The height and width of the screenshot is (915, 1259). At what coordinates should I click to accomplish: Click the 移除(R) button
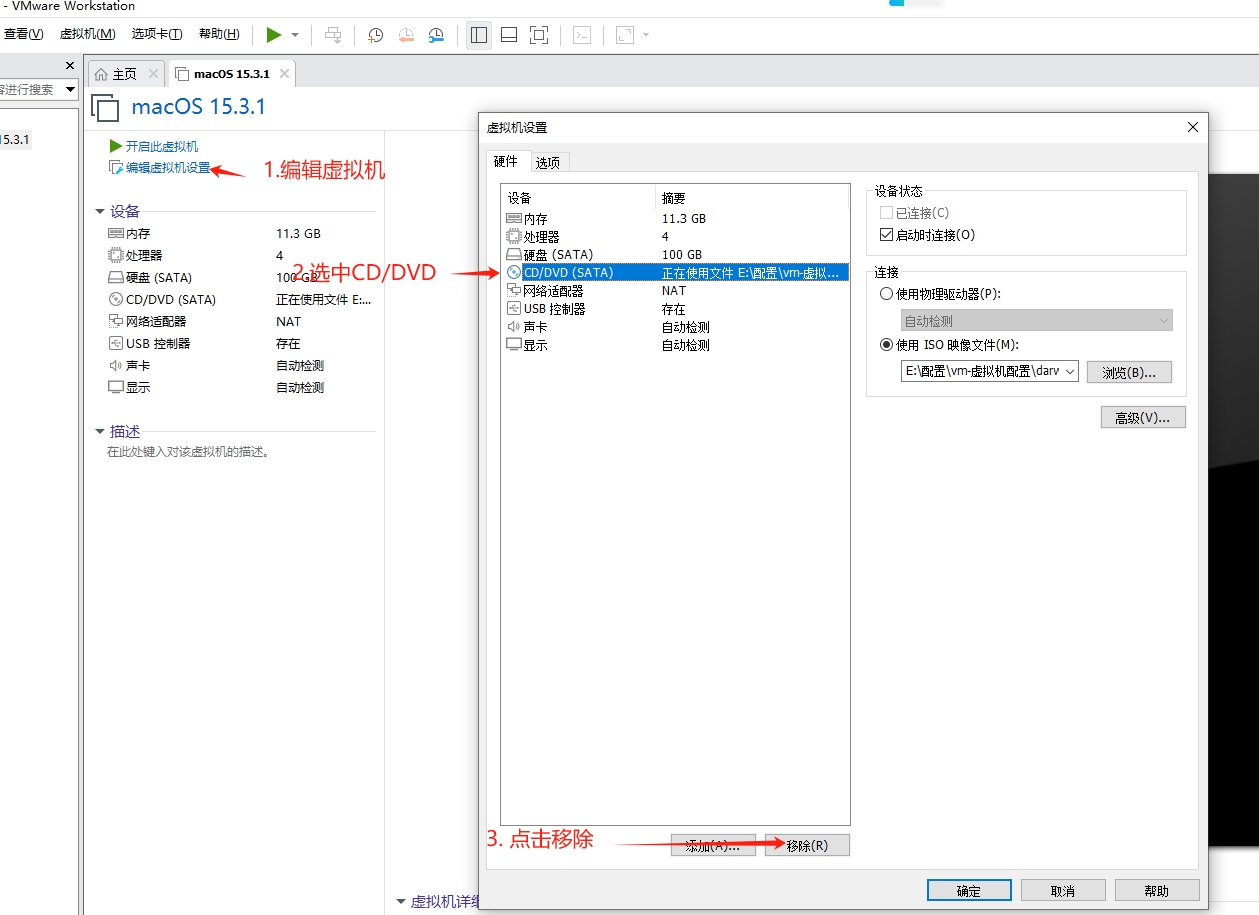[x=807, y=845]
